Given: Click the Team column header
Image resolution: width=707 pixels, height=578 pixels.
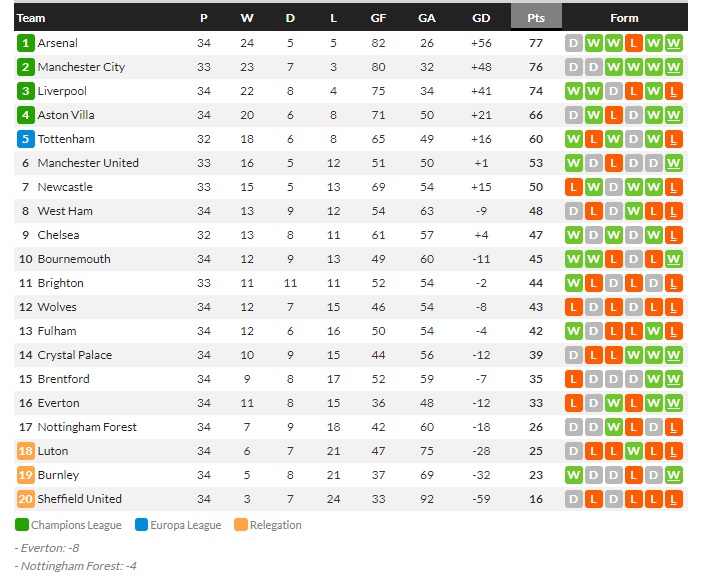Looking at the screenshot, I should coord(32,18).
